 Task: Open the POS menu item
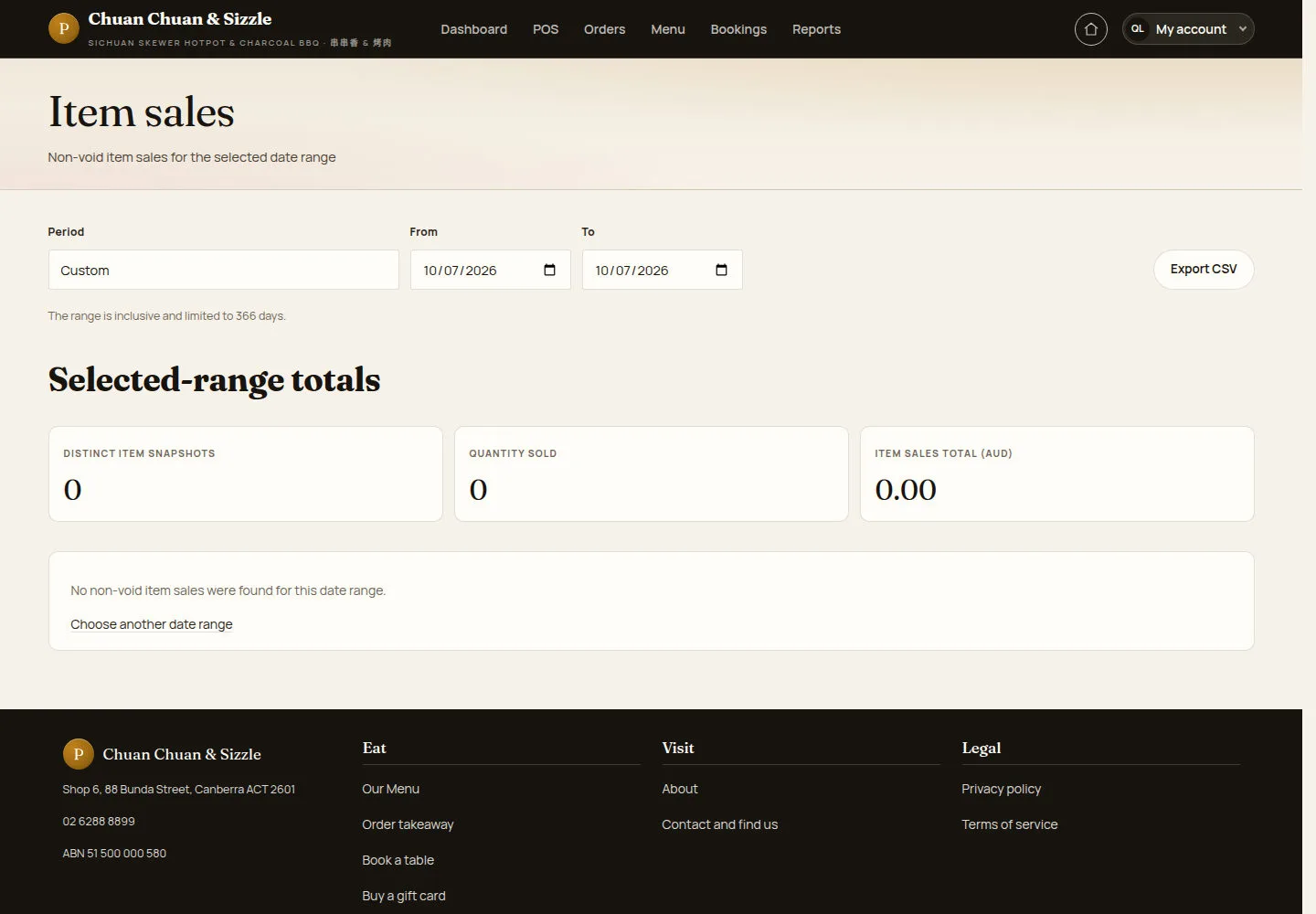(x=546, y=29)
